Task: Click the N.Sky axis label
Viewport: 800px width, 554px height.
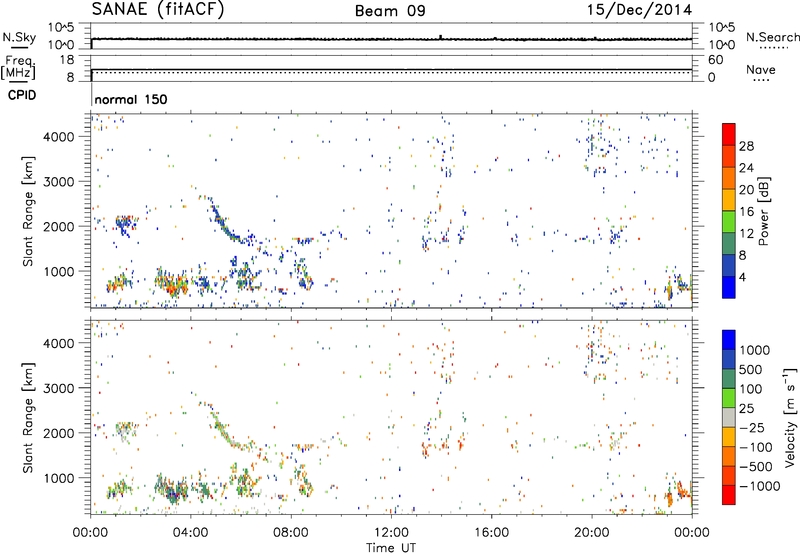Action: [19, 37]
